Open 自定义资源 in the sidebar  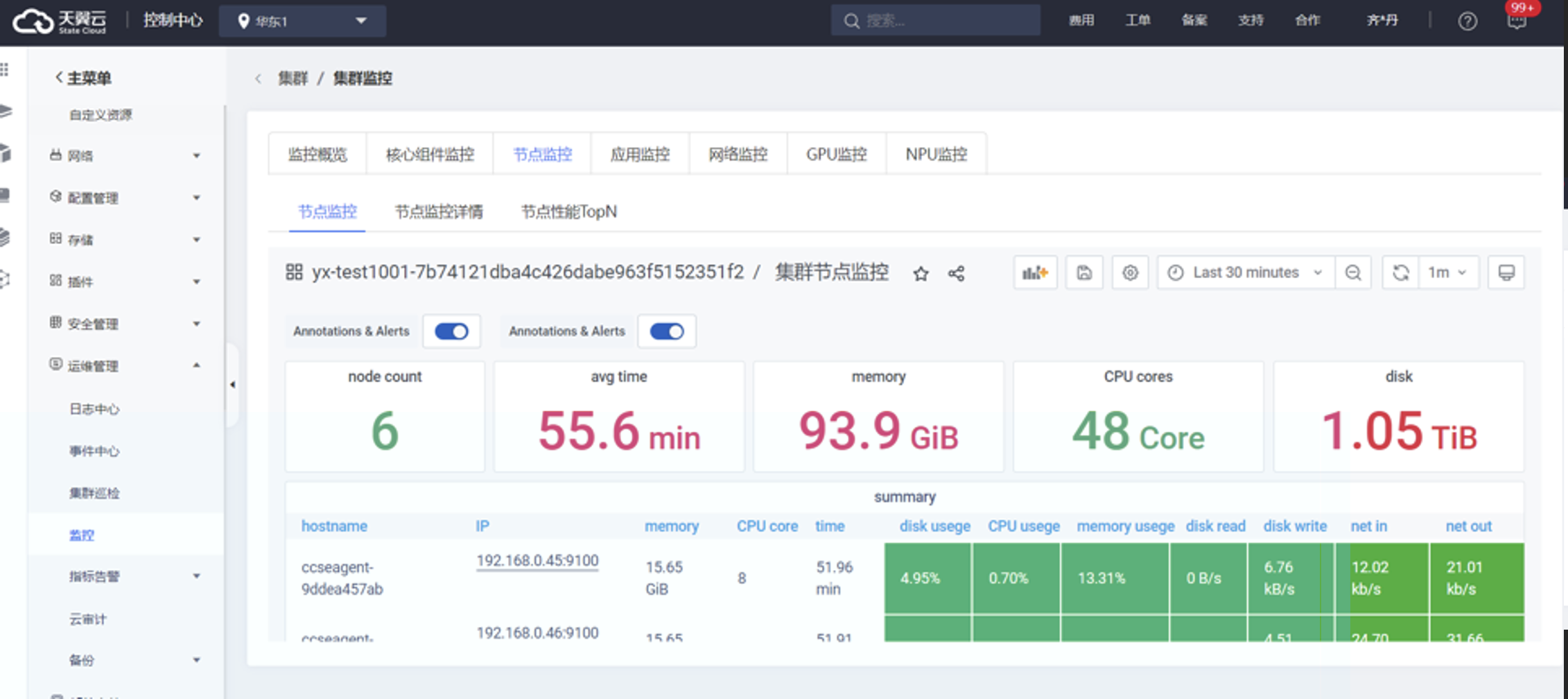(x=101, y=115)
